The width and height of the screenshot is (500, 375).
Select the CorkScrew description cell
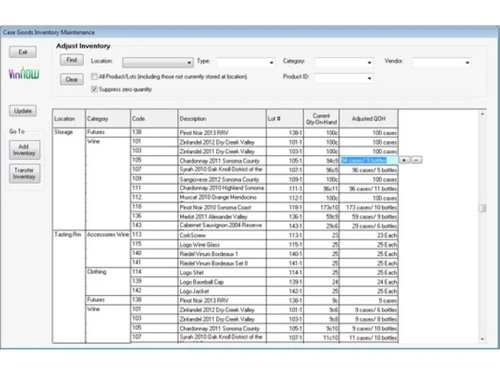(222, 235)
